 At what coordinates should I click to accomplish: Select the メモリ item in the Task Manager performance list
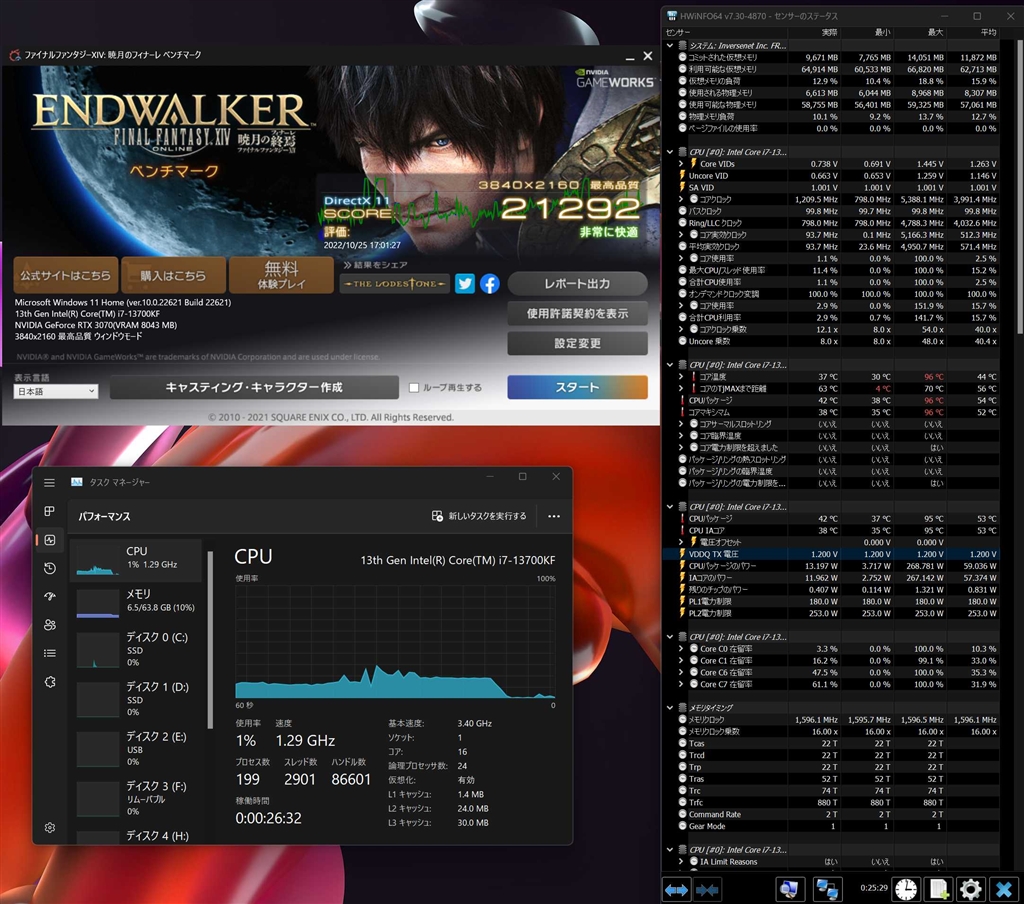tap(136, 602)
